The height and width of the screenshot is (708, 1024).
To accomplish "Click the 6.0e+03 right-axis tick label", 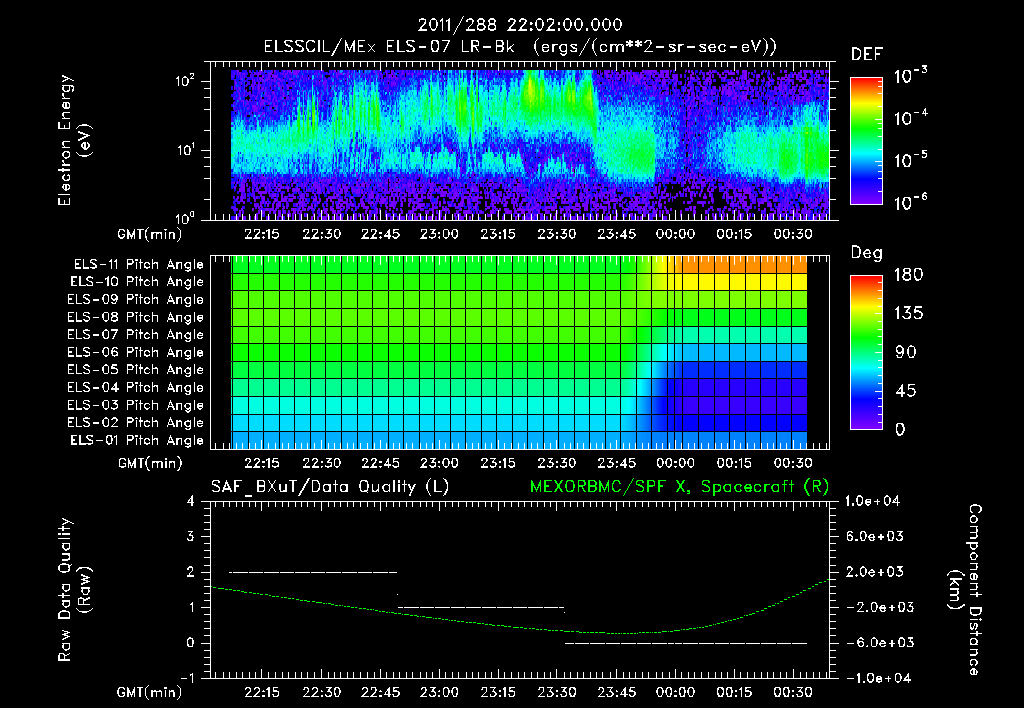I will pyautogui.click(x=875, y=536).
